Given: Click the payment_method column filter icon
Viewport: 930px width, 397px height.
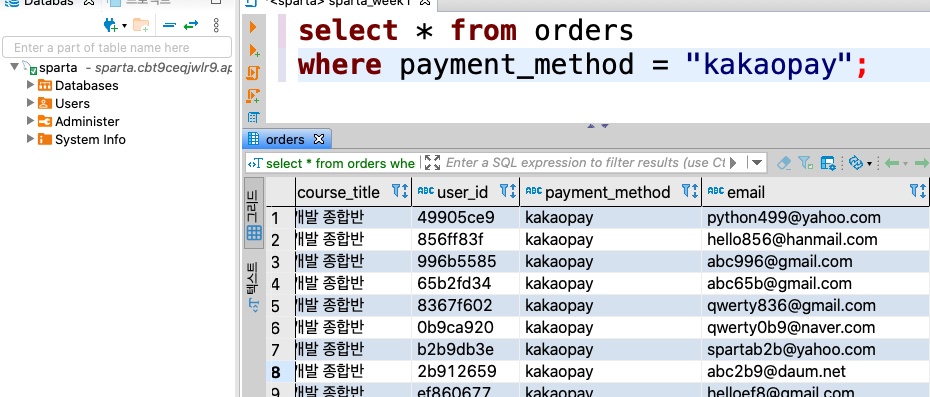Looking at the screenshot, I should 689,191.
